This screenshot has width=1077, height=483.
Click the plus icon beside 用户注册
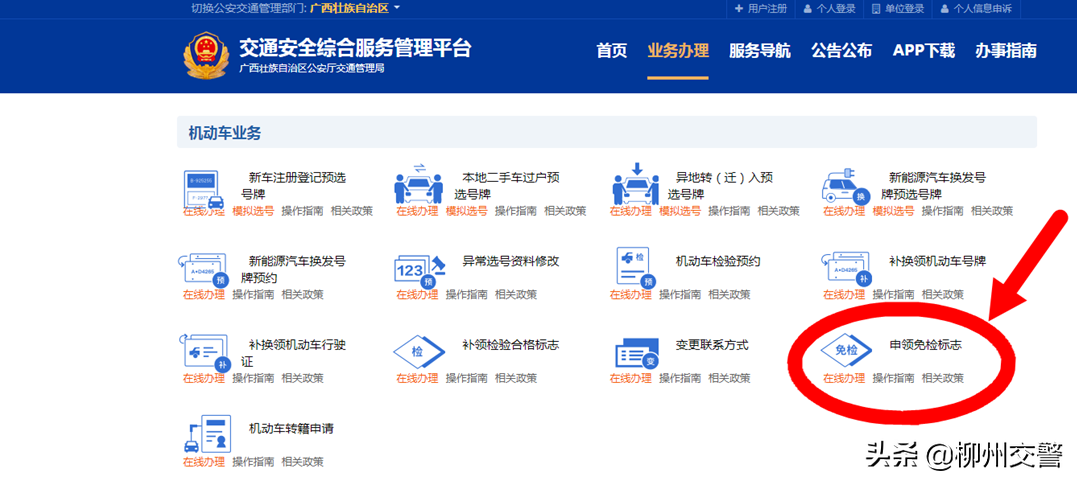[739, 9]
